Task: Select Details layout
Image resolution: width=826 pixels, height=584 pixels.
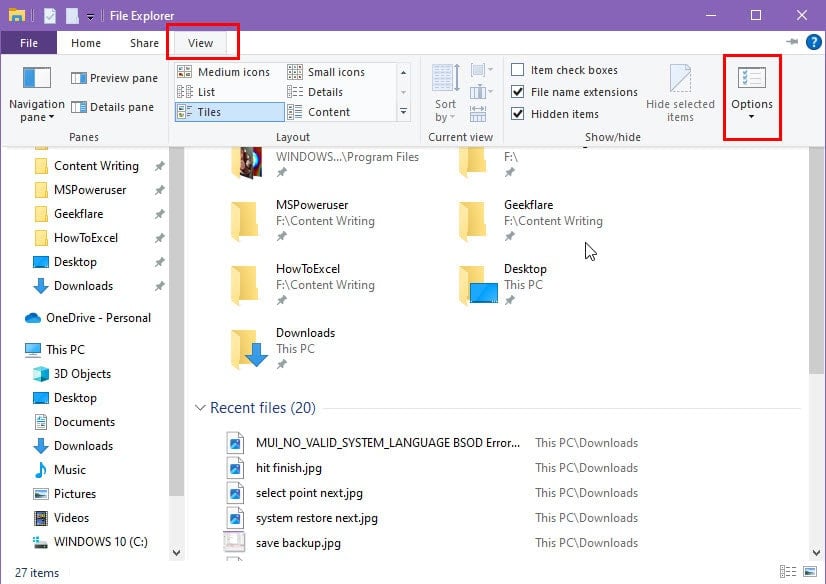Action: (x=315, y=92)
